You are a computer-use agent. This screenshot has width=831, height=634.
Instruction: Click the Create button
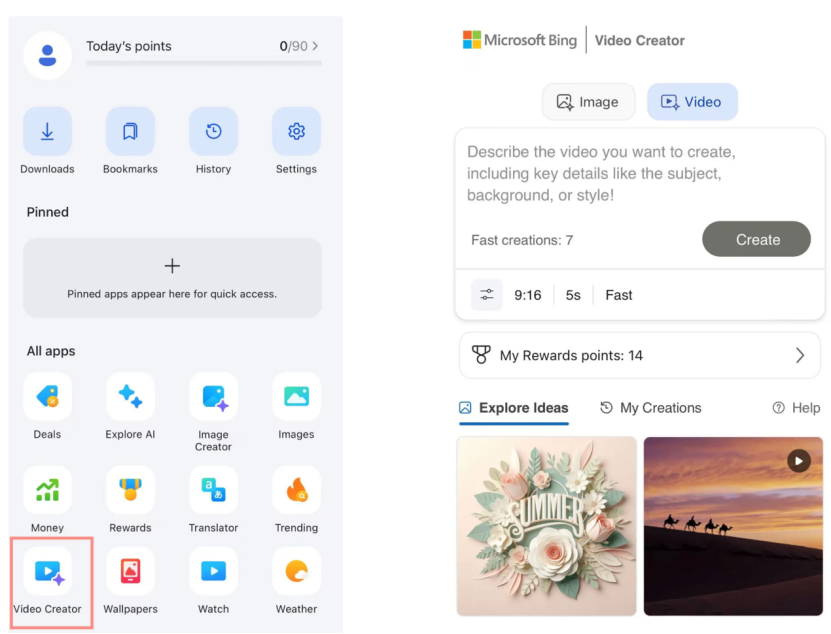coord(756,240)
